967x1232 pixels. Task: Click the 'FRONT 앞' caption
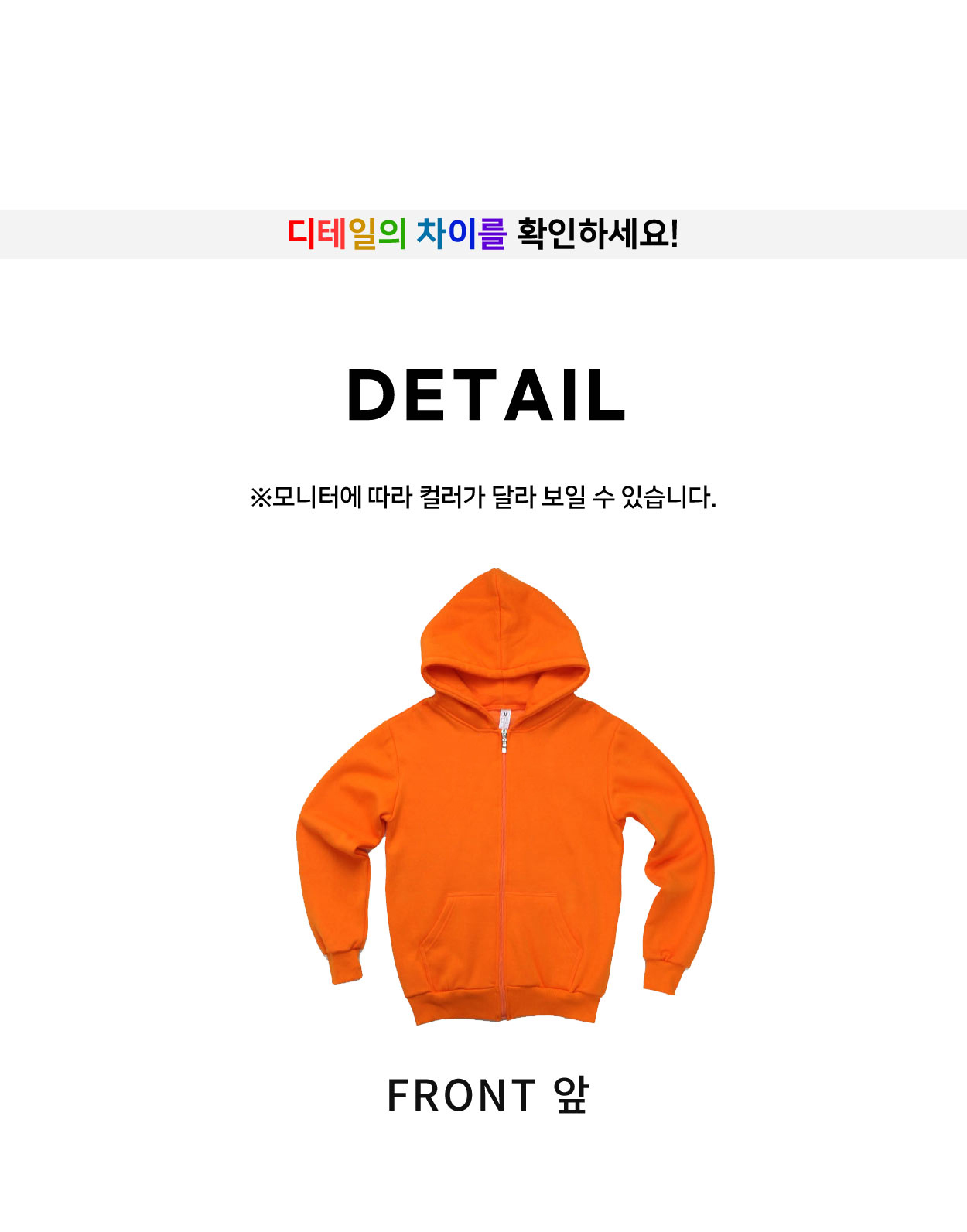pyautogui.click(x=487, y=1095)
